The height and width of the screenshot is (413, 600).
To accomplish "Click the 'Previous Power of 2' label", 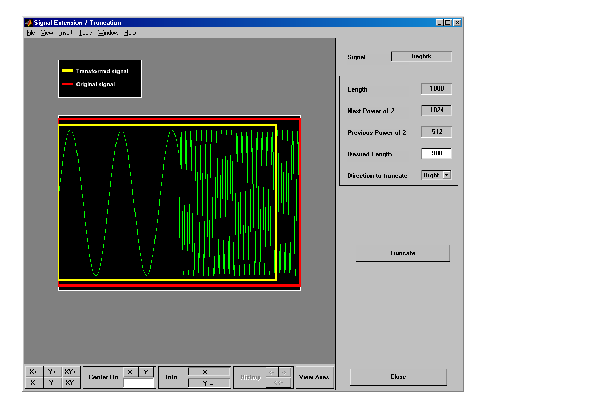I will point(377,132).
